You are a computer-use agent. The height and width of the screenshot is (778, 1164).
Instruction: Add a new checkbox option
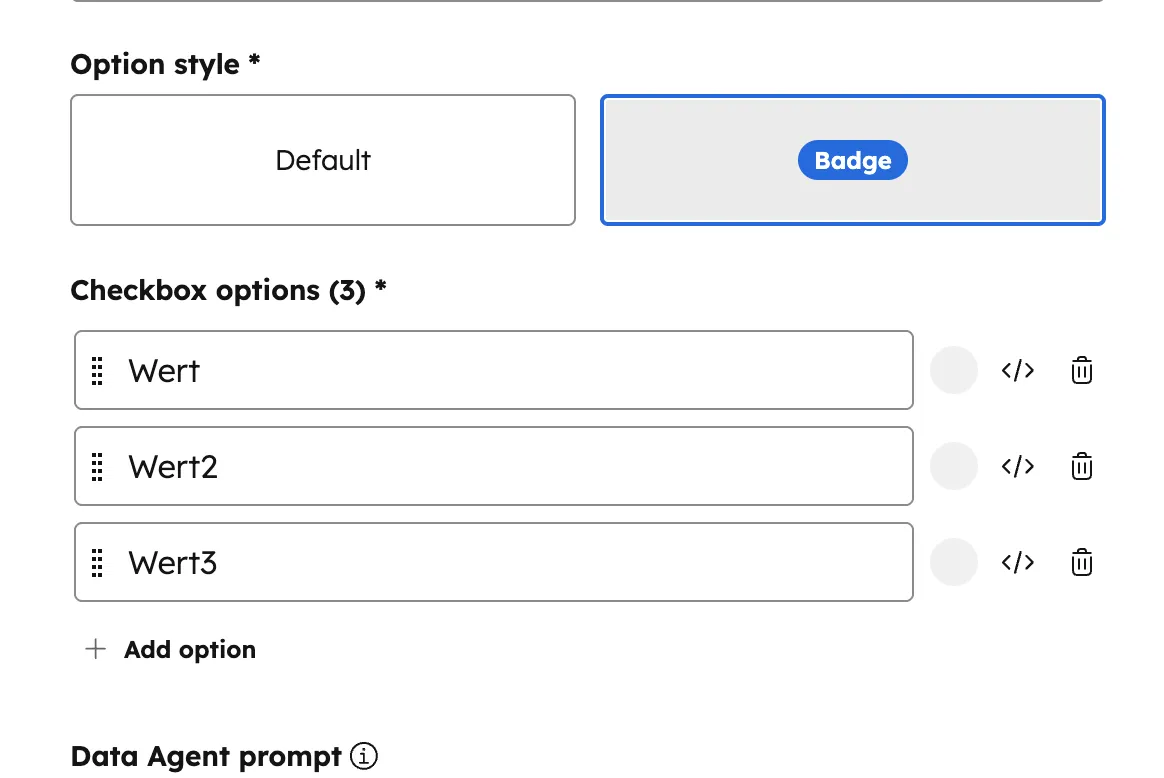168,649
